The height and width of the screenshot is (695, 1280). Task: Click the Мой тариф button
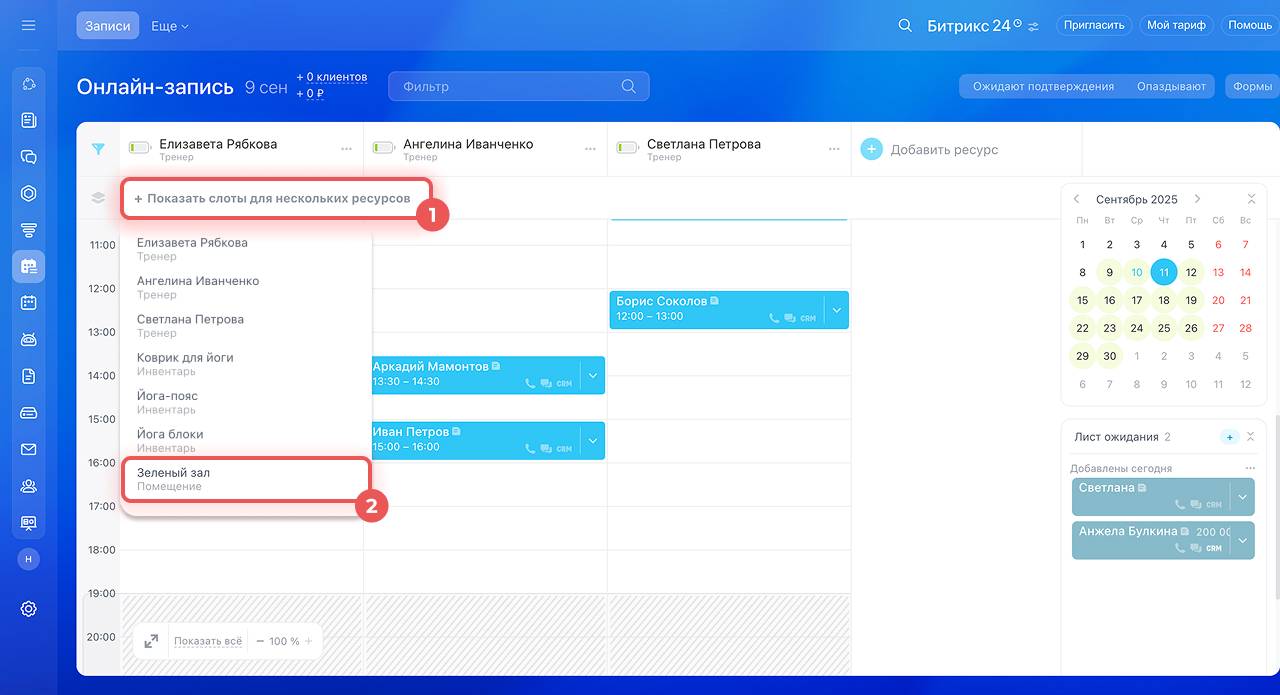pyautogui.click(x=1176, y=26)
